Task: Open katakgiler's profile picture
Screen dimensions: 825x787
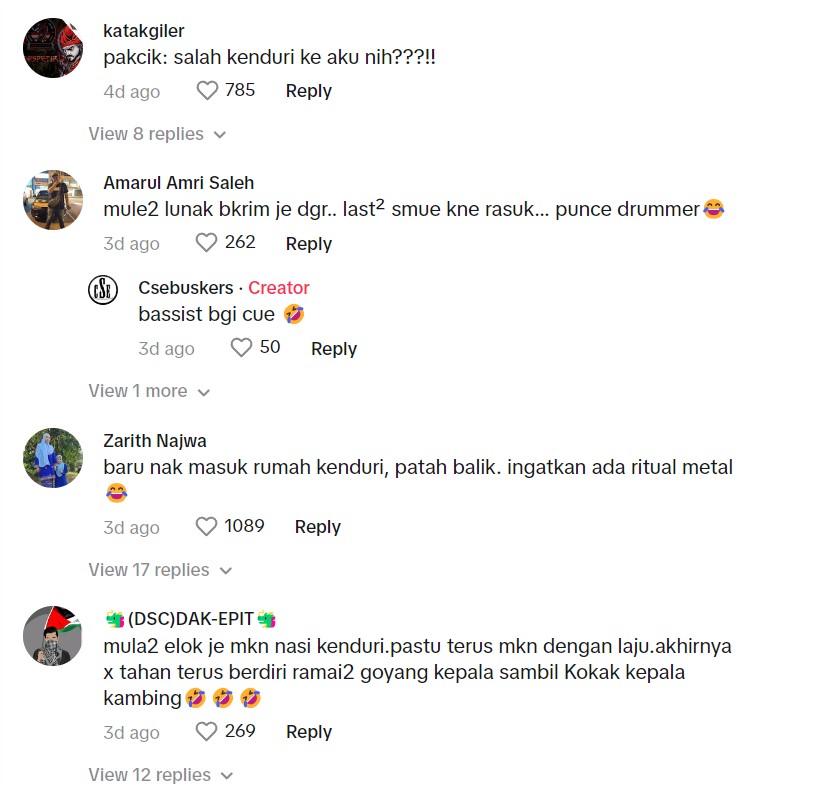Action: [x=53, y=48]
